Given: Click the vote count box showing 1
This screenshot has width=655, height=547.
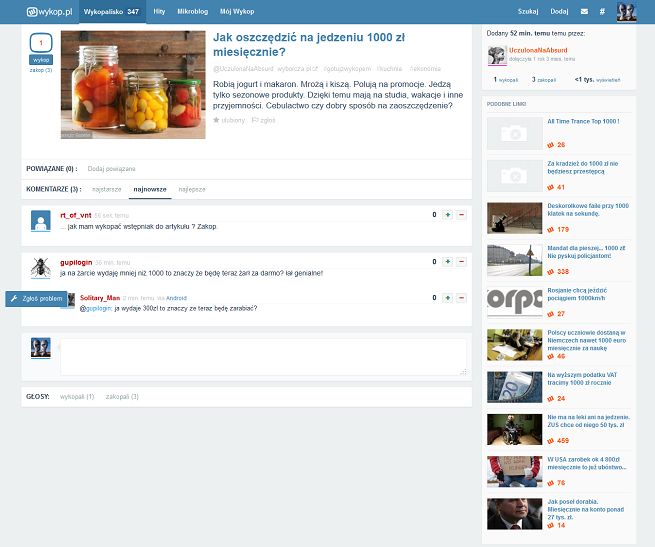Looking at the screenshot, I should pos(41,43).
